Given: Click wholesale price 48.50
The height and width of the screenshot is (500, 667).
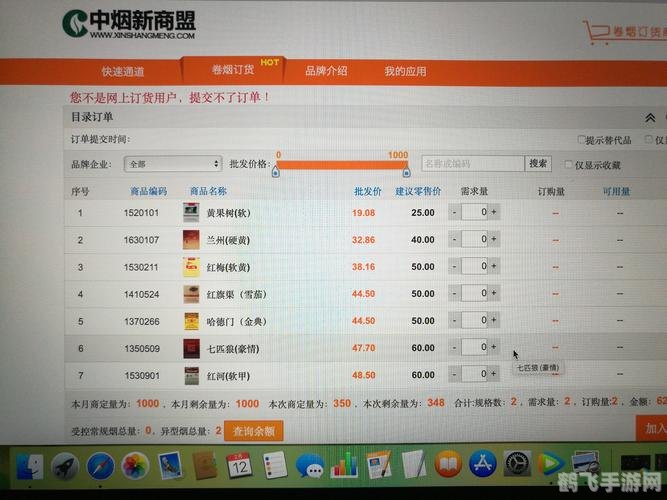Looking at the screenshot, I should (x=364, y=375).
